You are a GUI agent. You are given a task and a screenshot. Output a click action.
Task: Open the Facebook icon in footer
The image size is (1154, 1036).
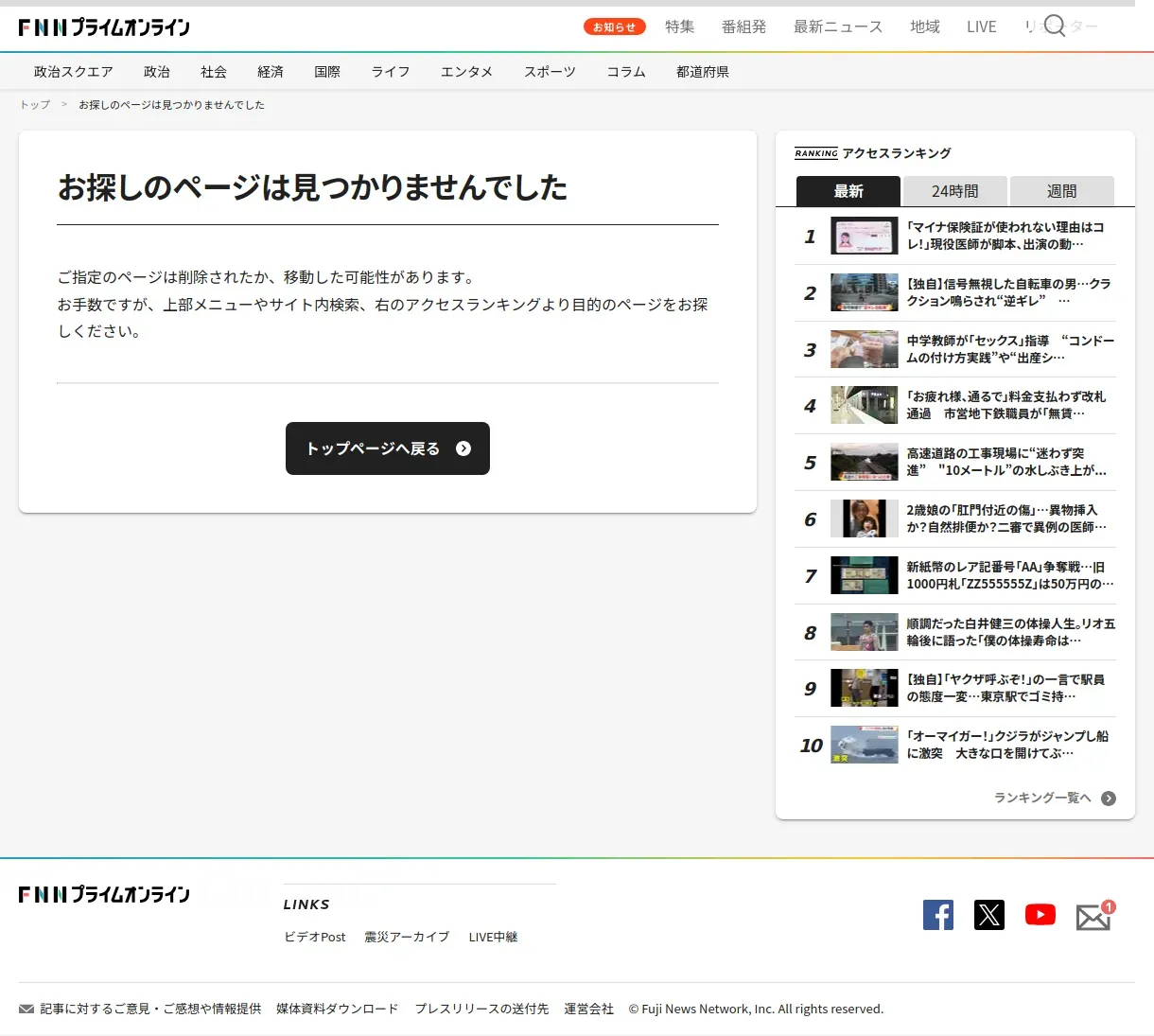pos(938,915)
